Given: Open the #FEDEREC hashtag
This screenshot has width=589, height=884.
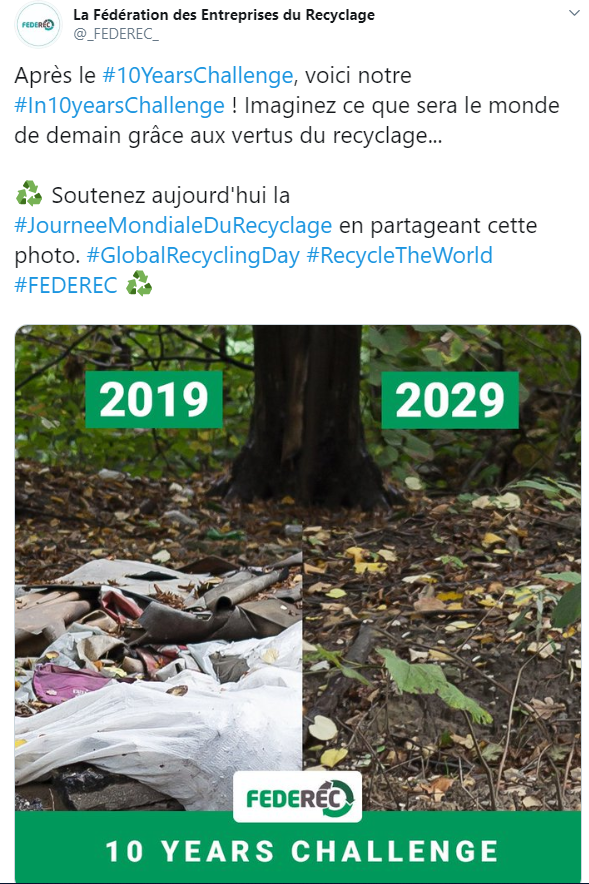Looking at the screenshot, I should tap(66, 285).
